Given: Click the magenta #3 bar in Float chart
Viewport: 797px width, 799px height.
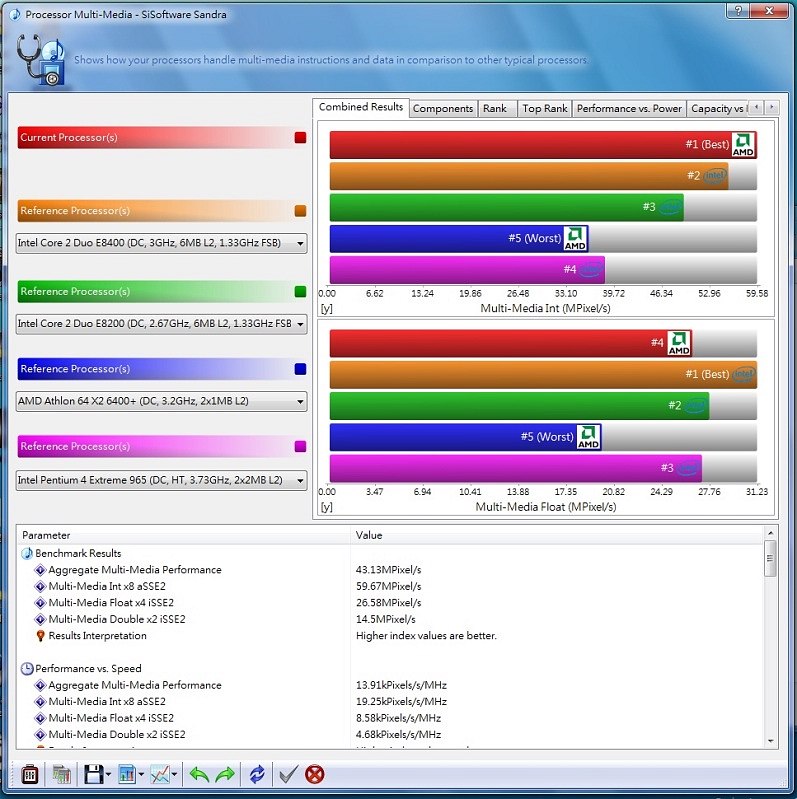Looking at the screenshot, I should [516, 468].
